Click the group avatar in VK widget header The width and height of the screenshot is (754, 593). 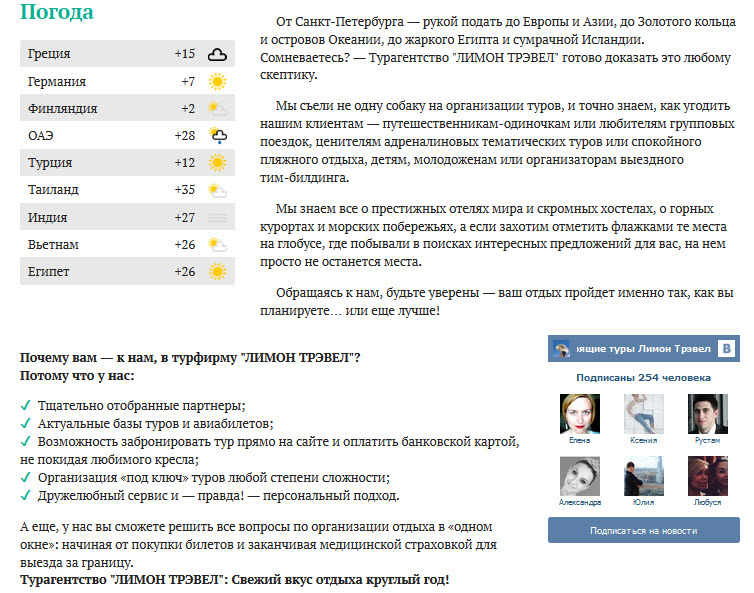pos(561,349)
